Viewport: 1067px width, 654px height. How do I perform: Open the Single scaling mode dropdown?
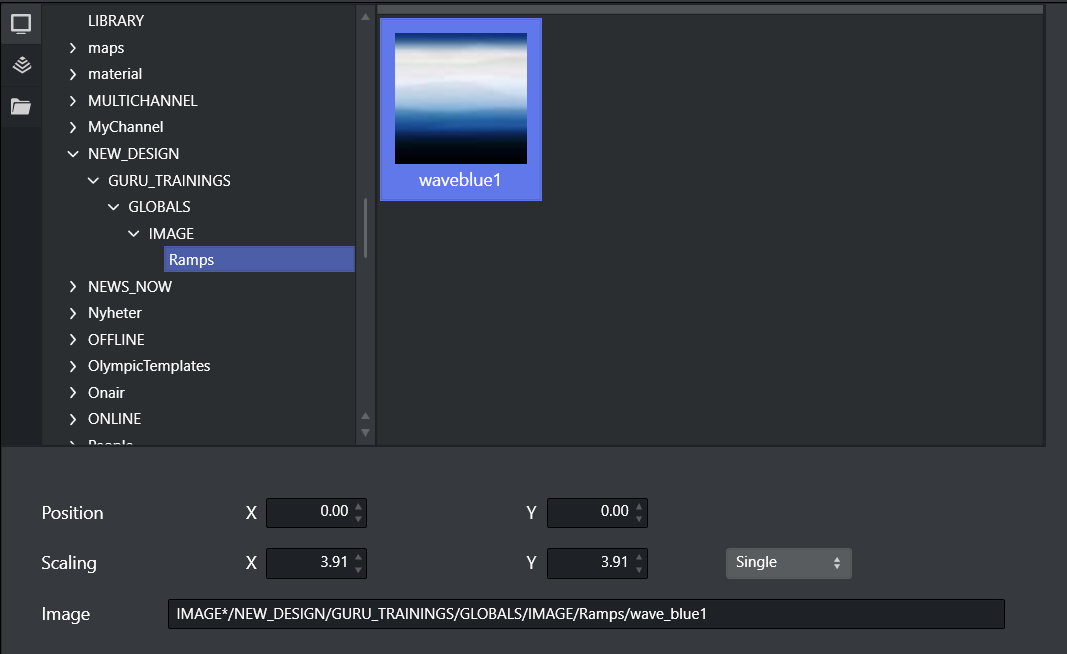788,563
